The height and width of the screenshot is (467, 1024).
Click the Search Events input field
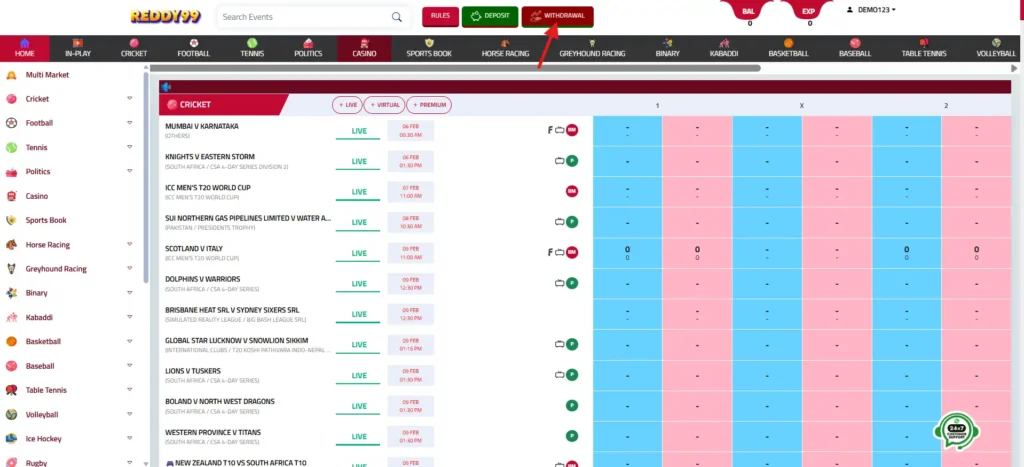pyautogui.click(x=300, y=17)
